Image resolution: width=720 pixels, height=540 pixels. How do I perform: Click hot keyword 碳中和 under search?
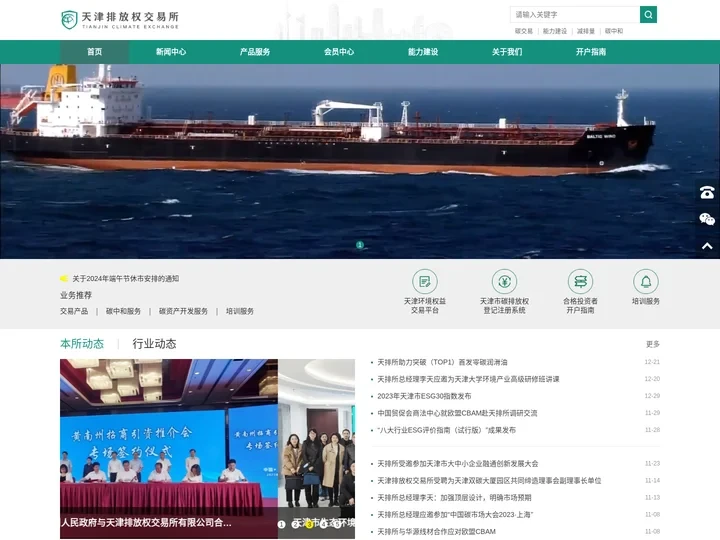pos(614,31)
